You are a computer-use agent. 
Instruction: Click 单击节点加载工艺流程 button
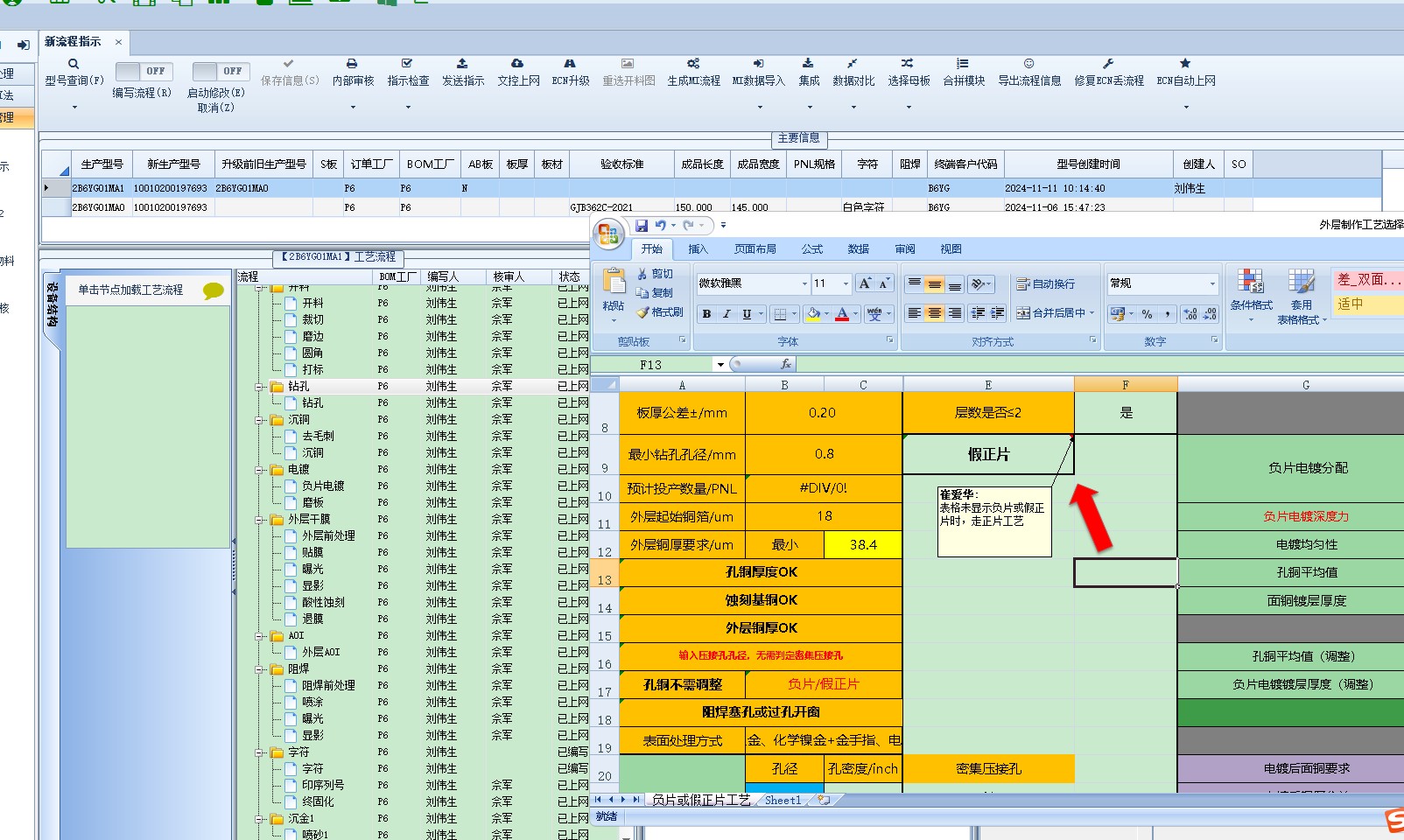tap(130, 290)
